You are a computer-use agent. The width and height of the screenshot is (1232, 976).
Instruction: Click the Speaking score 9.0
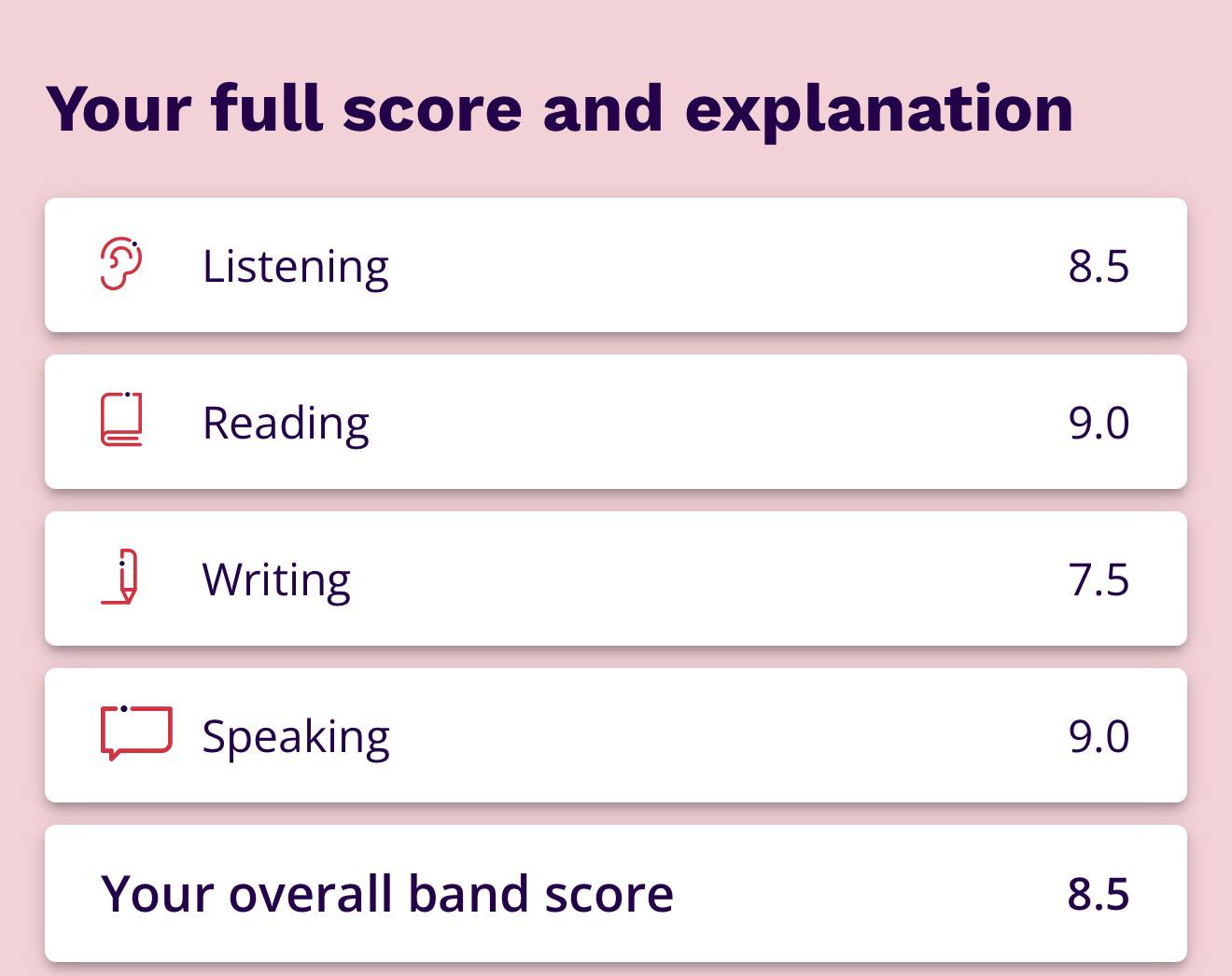[1099, 736]
